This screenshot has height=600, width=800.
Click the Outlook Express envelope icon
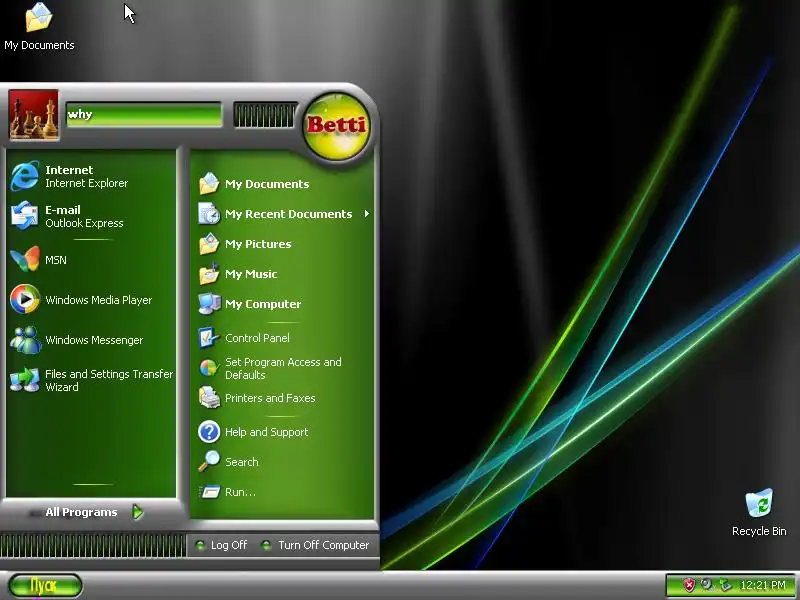pyautogui.click(x=24, y=216)
